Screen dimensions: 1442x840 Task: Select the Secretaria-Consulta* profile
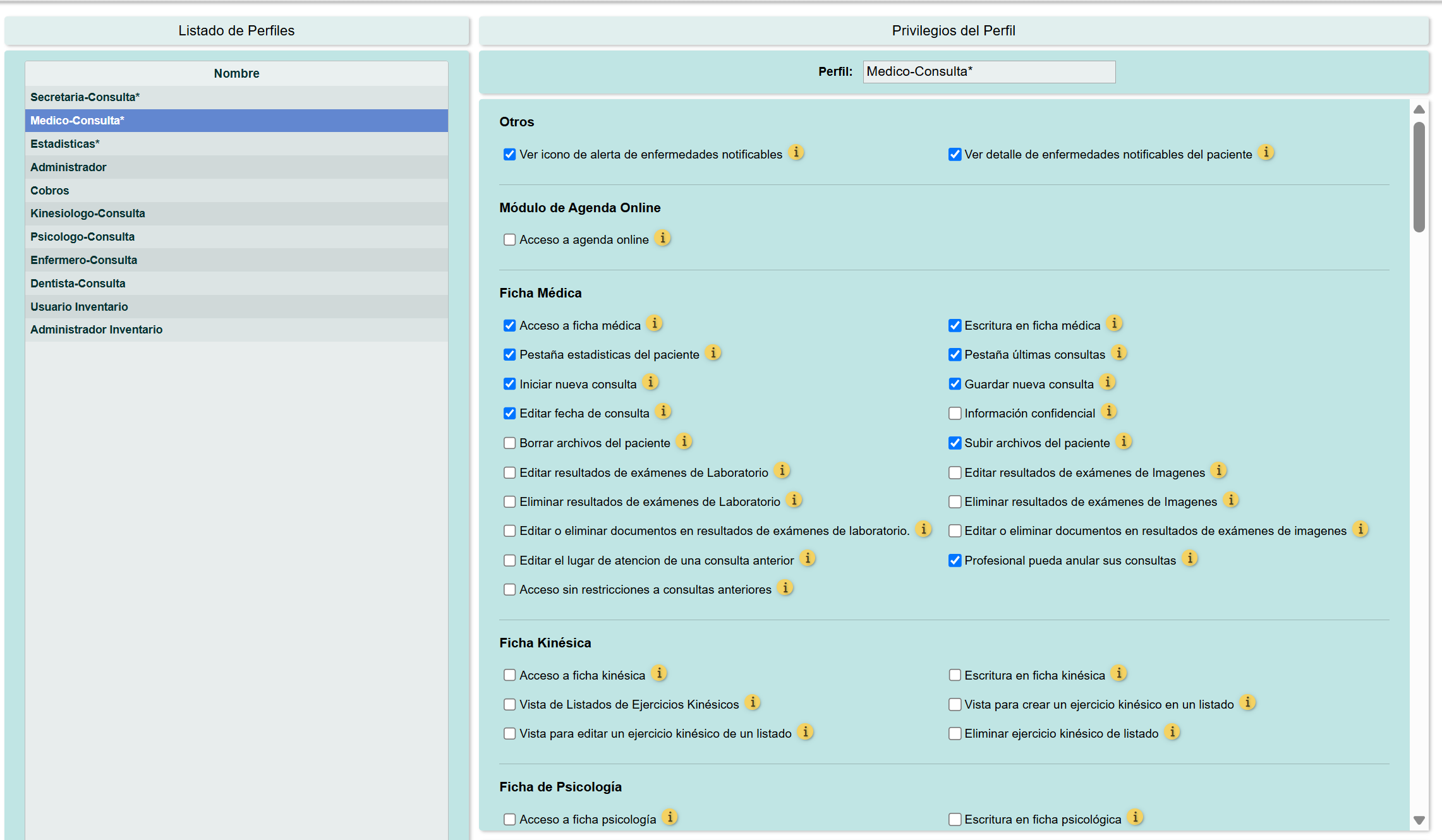tap(236, 97)
